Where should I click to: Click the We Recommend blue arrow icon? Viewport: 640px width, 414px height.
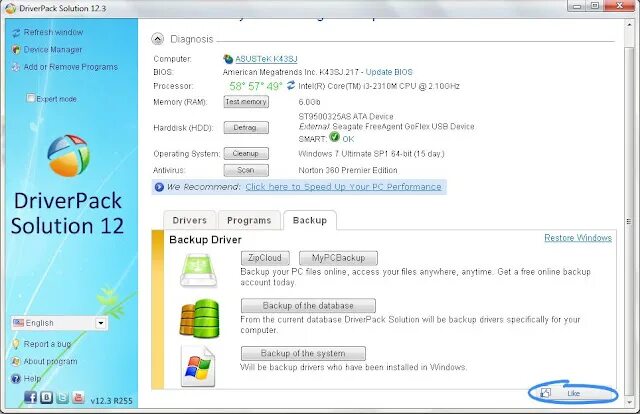159,187
